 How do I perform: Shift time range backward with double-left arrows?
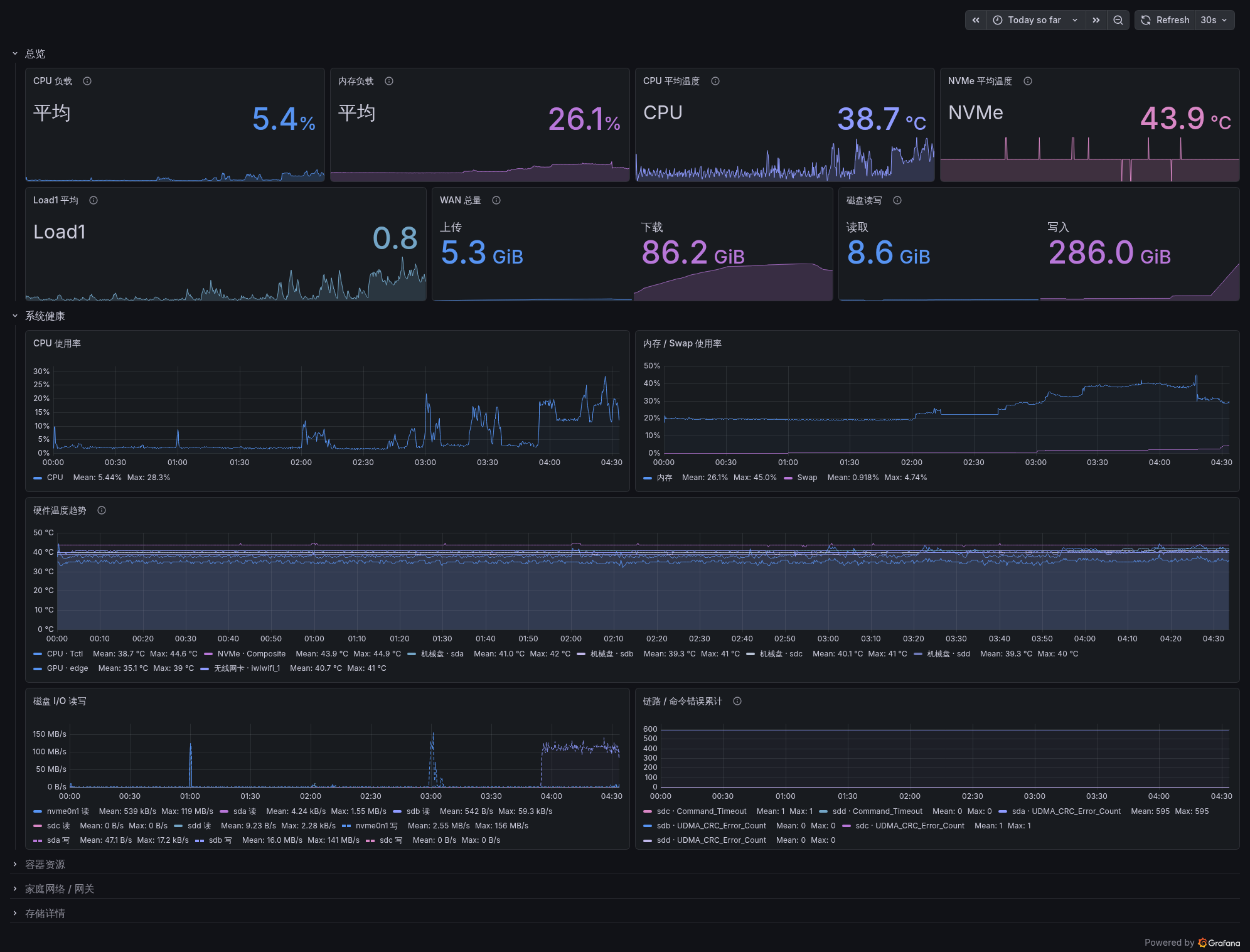[976, 20]
